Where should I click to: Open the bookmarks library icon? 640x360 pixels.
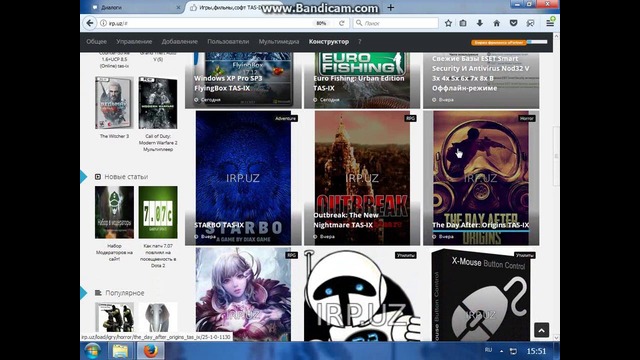463,23
